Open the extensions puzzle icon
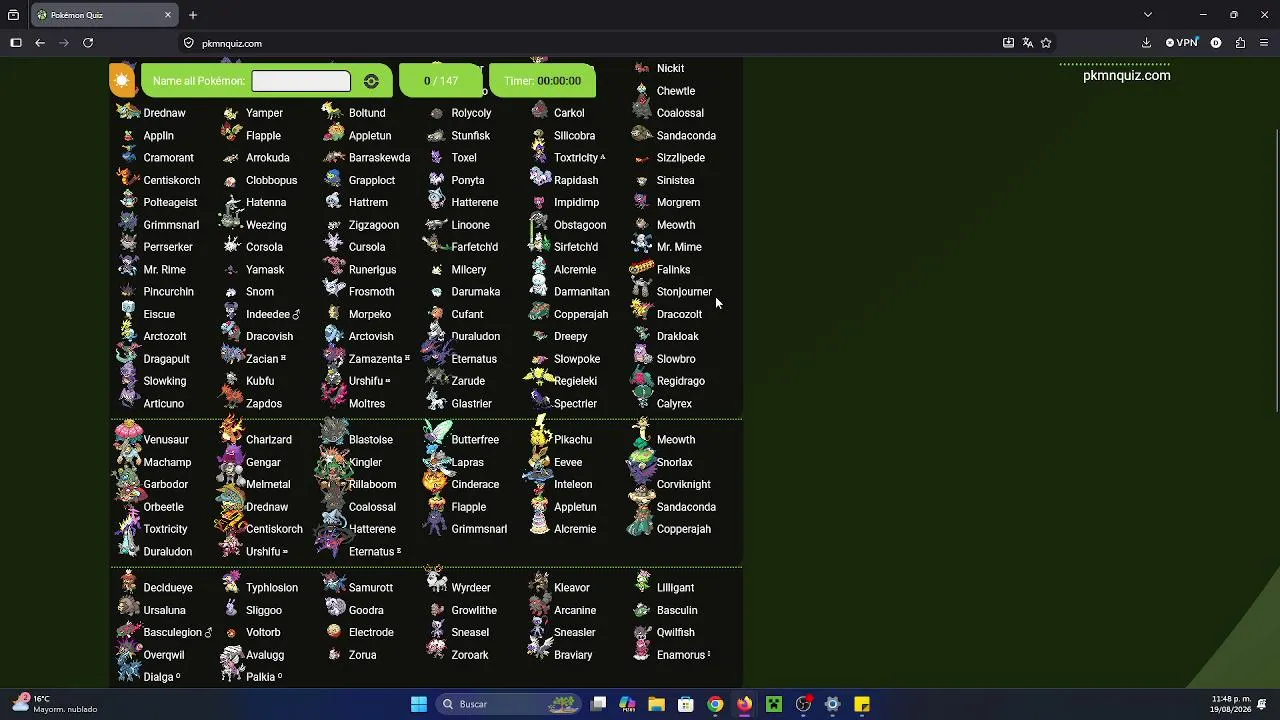 point(1240,43)
